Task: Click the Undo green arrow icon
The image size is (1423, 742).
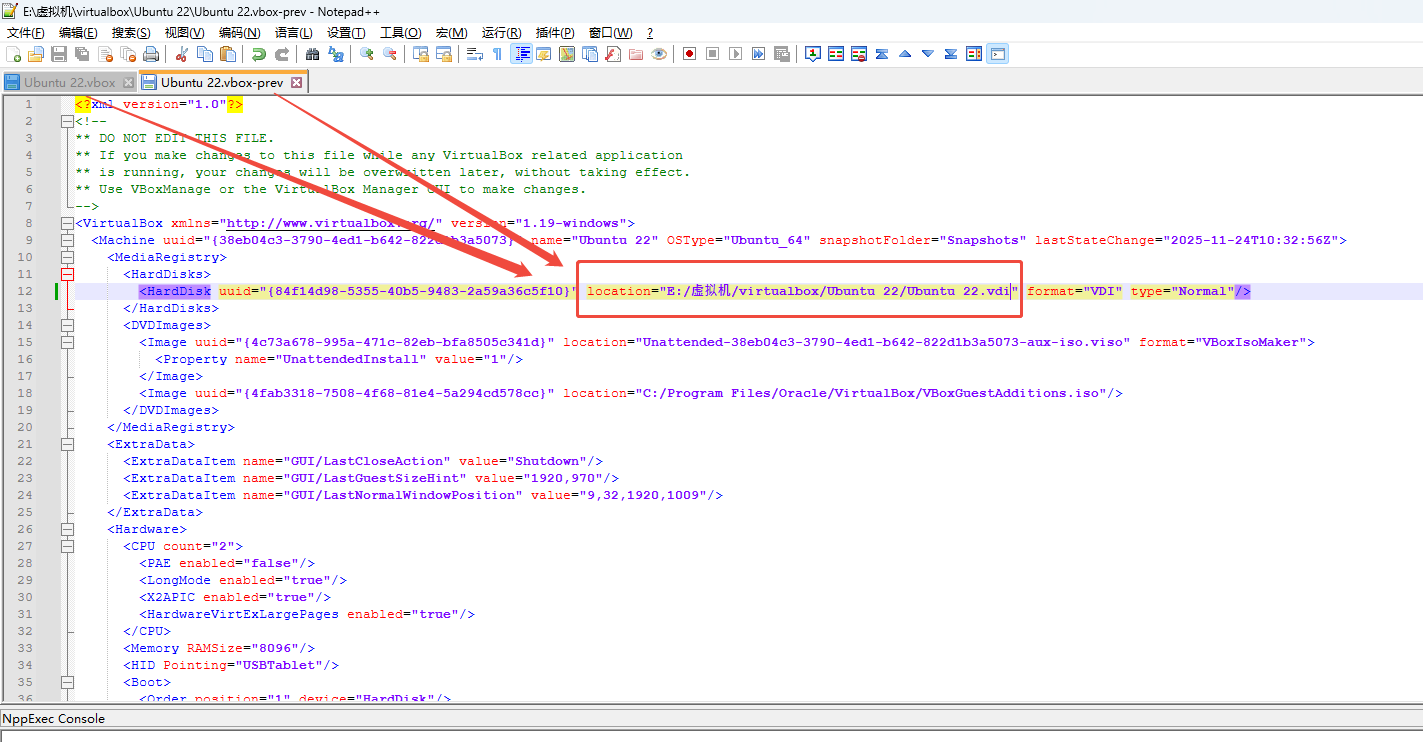Action: 258,54
